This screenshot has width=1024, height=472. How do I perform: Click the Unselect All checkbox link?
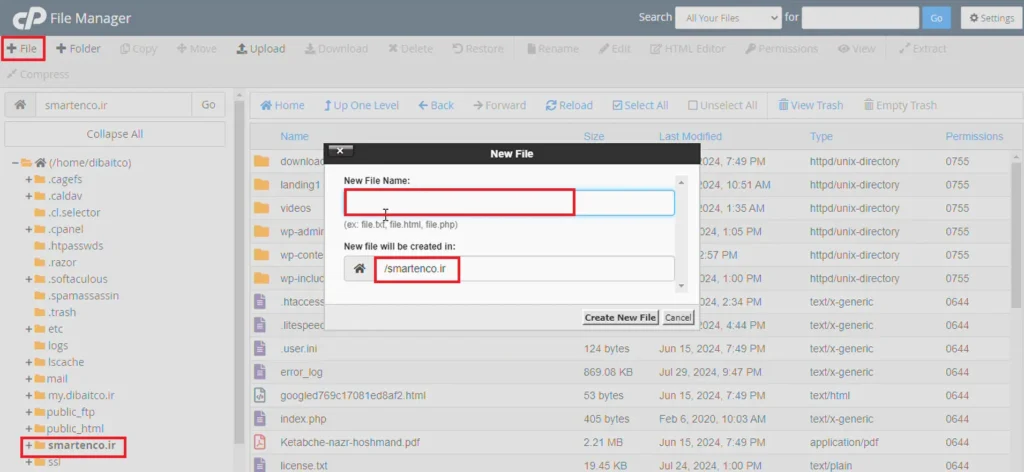(x=722, y=105)
